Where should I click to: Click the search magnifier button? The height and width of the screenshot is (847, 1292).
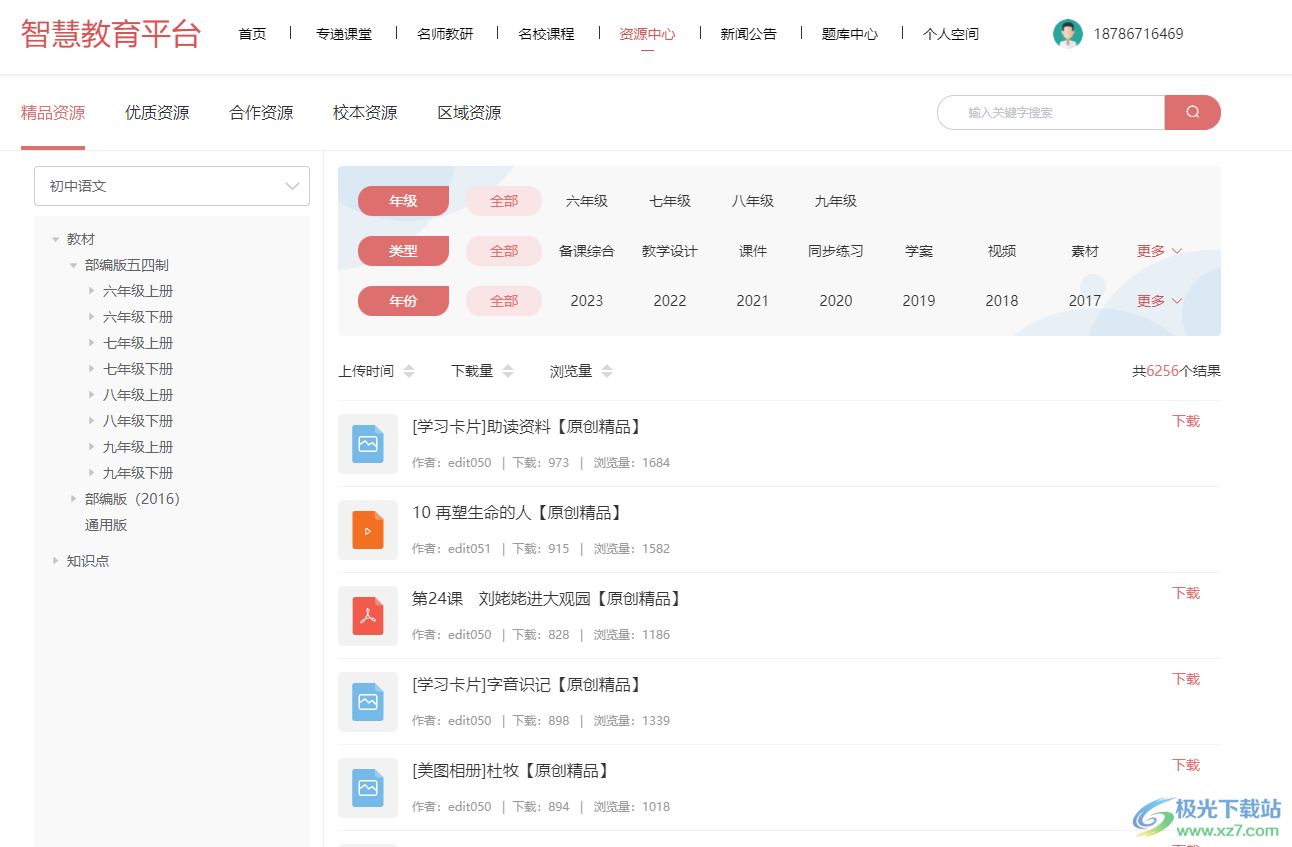[x=1192, y=112]
